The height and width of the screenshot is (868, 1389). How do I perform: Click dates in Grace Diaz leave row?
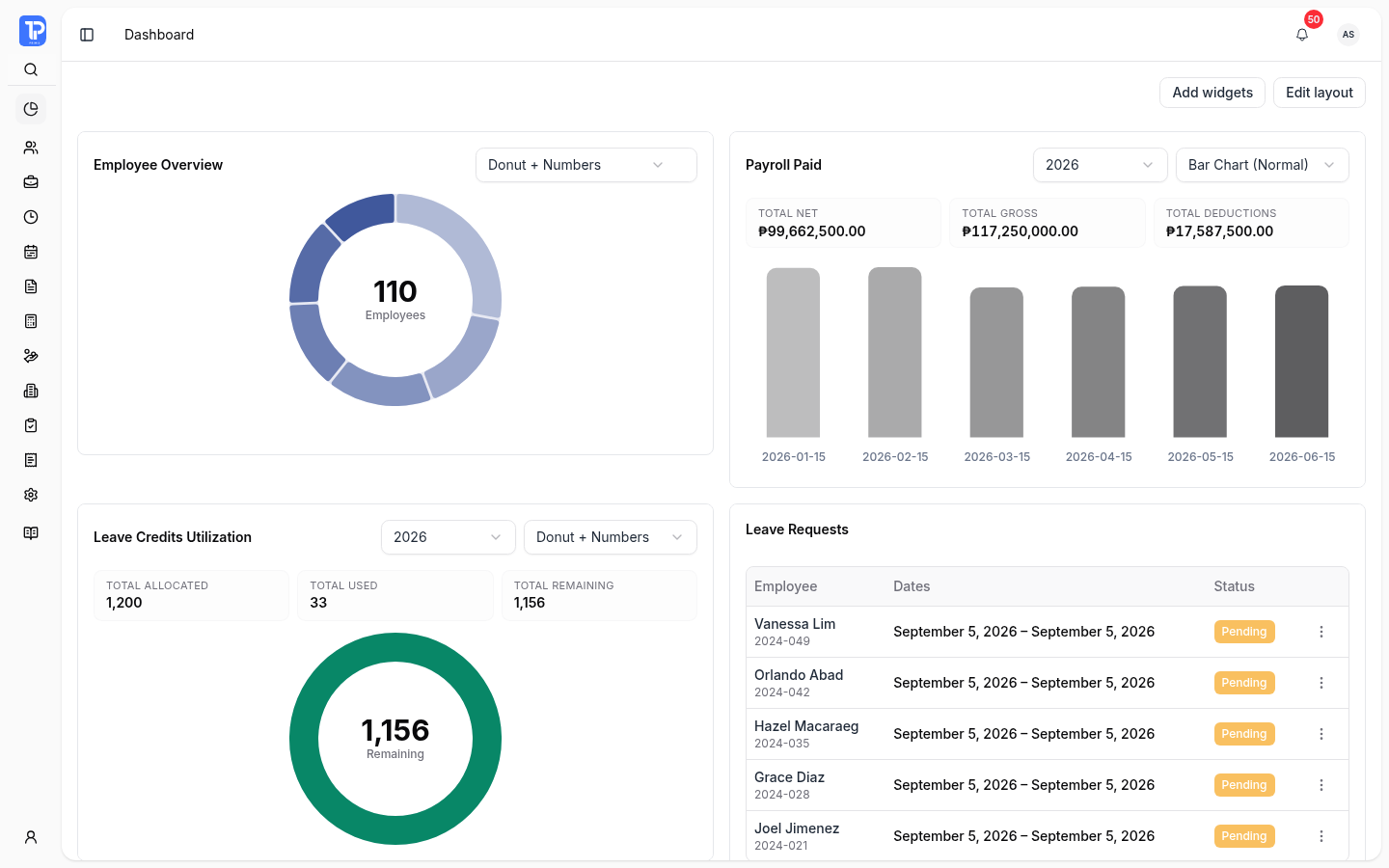point(1023,785)
